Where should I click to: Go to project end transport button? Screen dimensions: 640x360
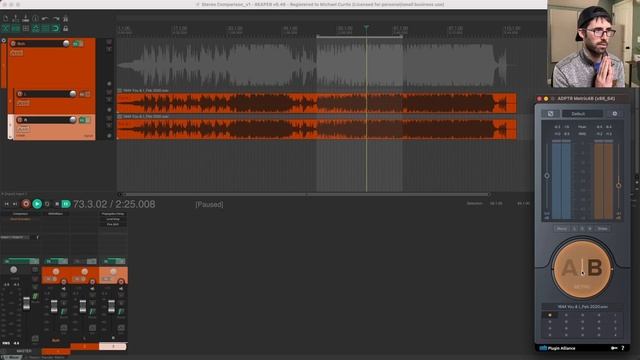(x=15, y=204)
